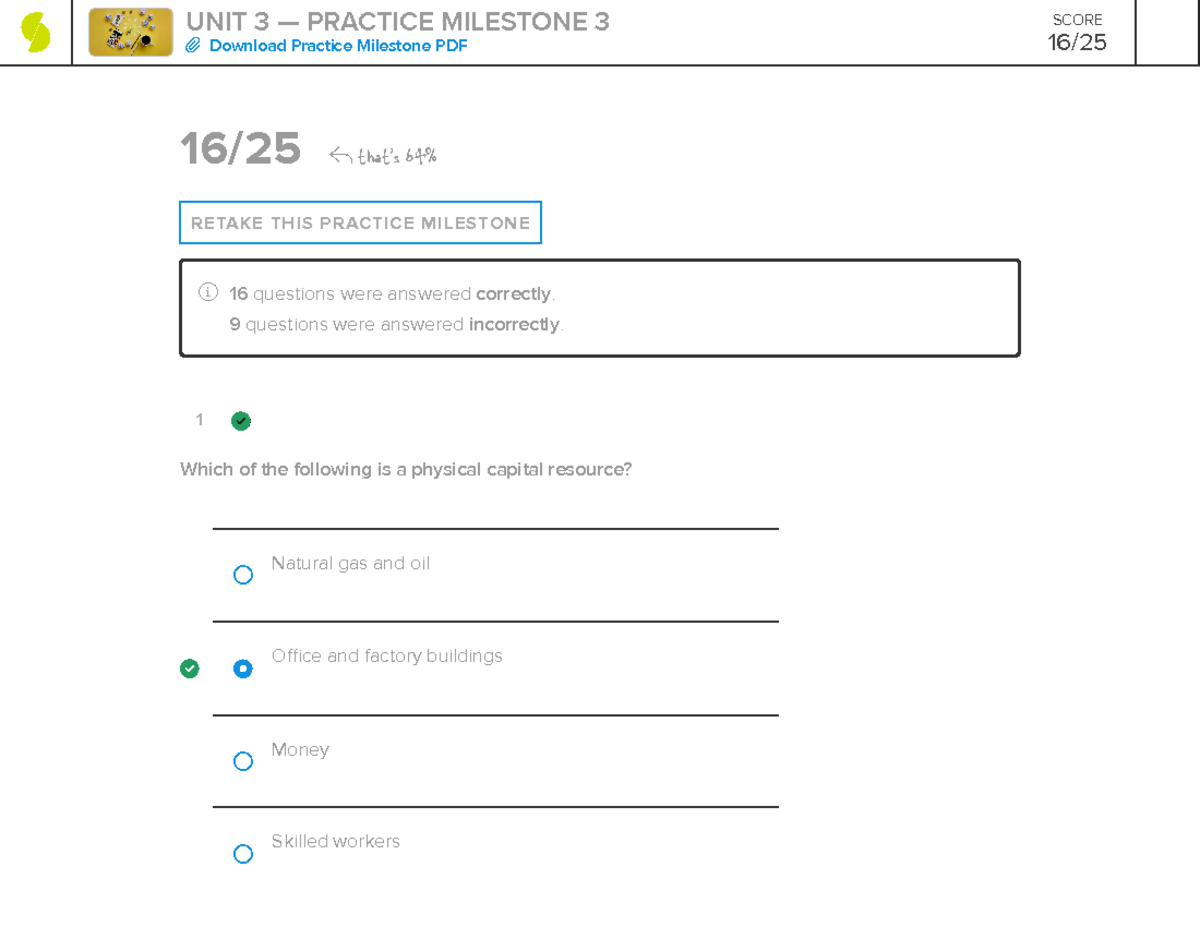This screenshot has width=1200, height=927.
Task: Select the Skilled workers radio button
Action: tap(243, 853)
